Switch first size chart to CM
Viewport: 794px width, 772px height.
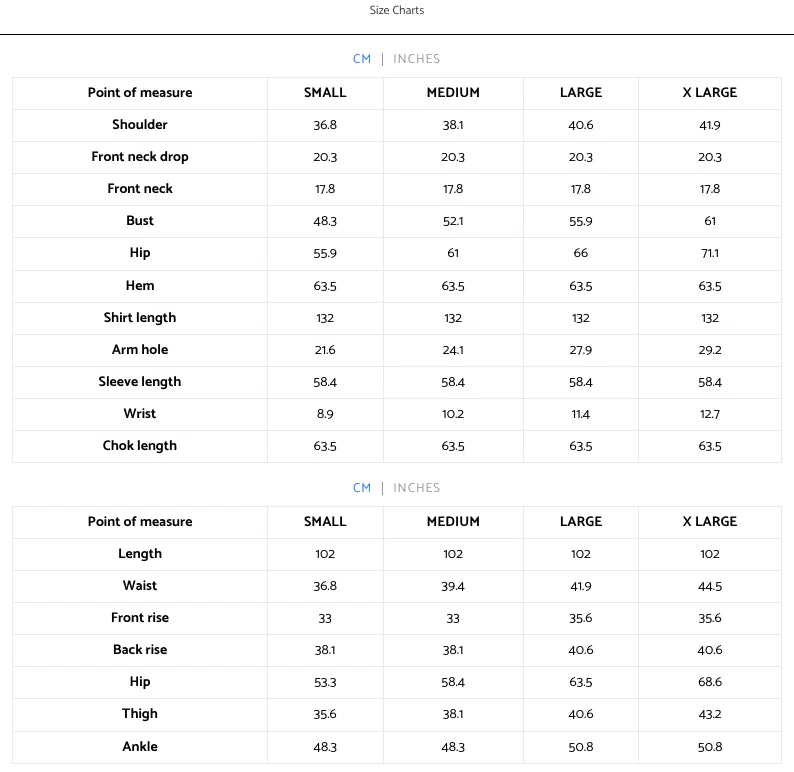tap(362, 59)
